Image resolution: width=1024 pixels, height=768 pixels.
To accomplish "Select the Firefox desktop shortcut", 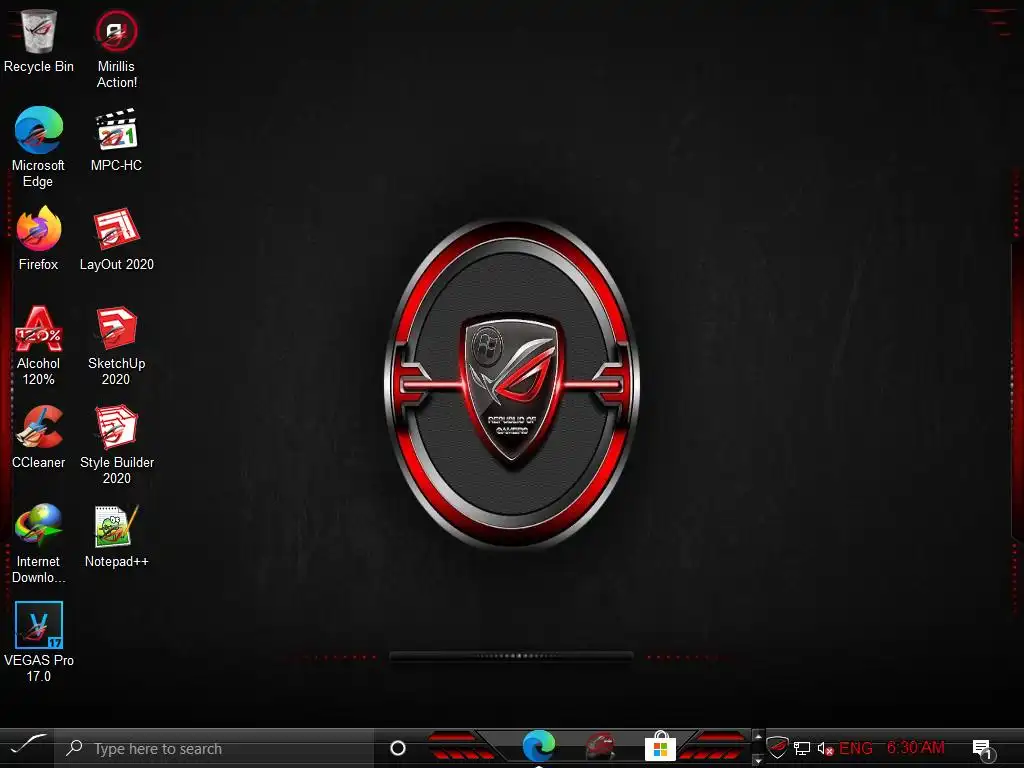I will click(x=39, y=238).
